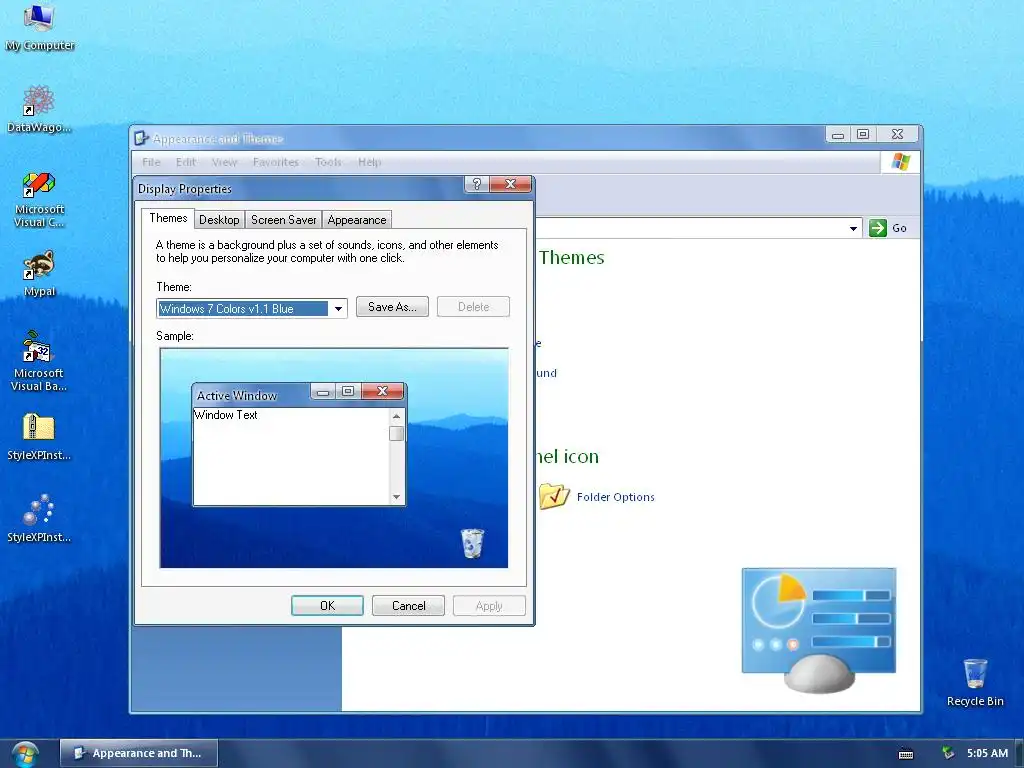Open the View menu

pos(224,162)
